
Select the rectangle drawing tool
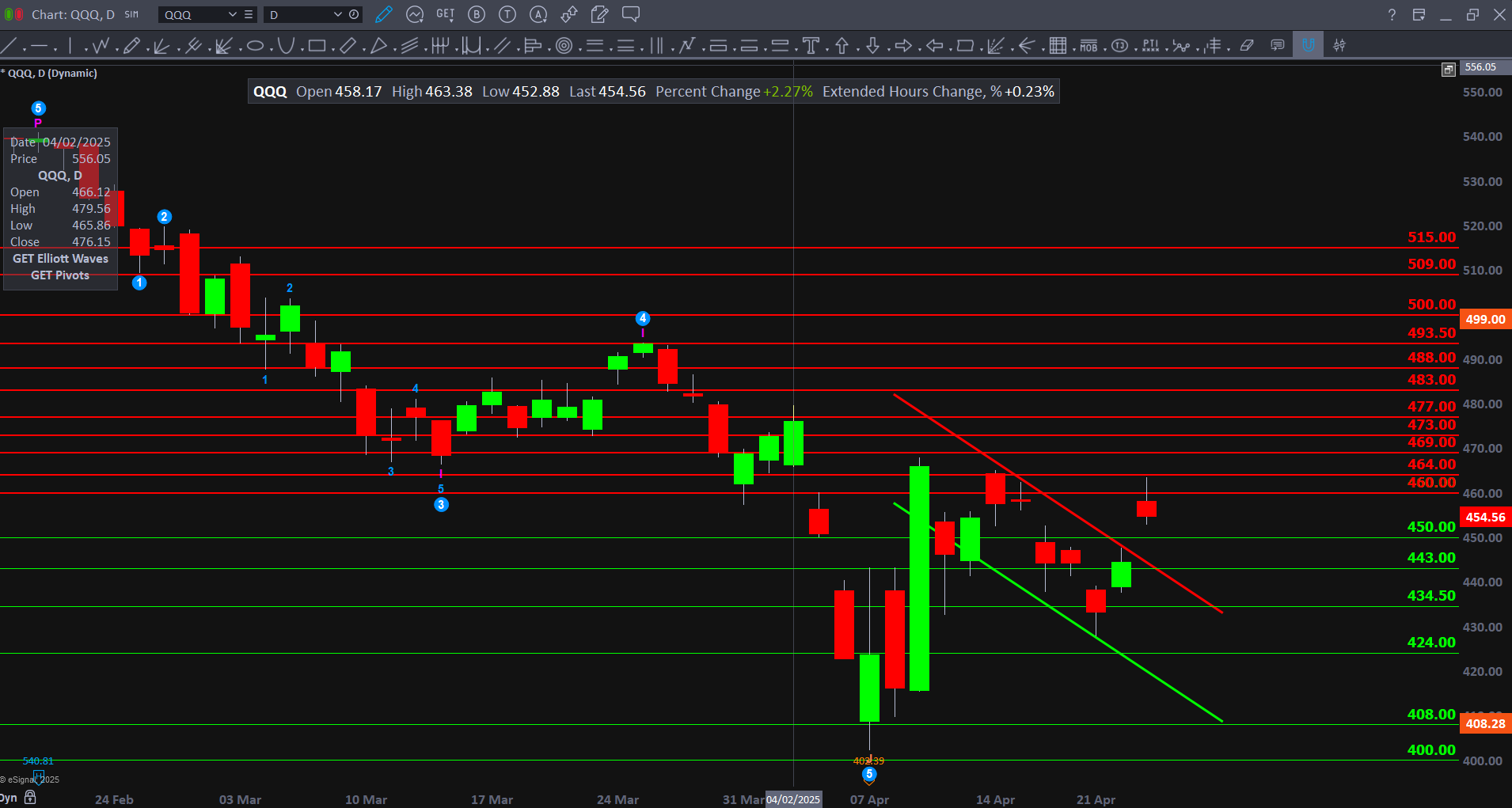pos(317,46)
